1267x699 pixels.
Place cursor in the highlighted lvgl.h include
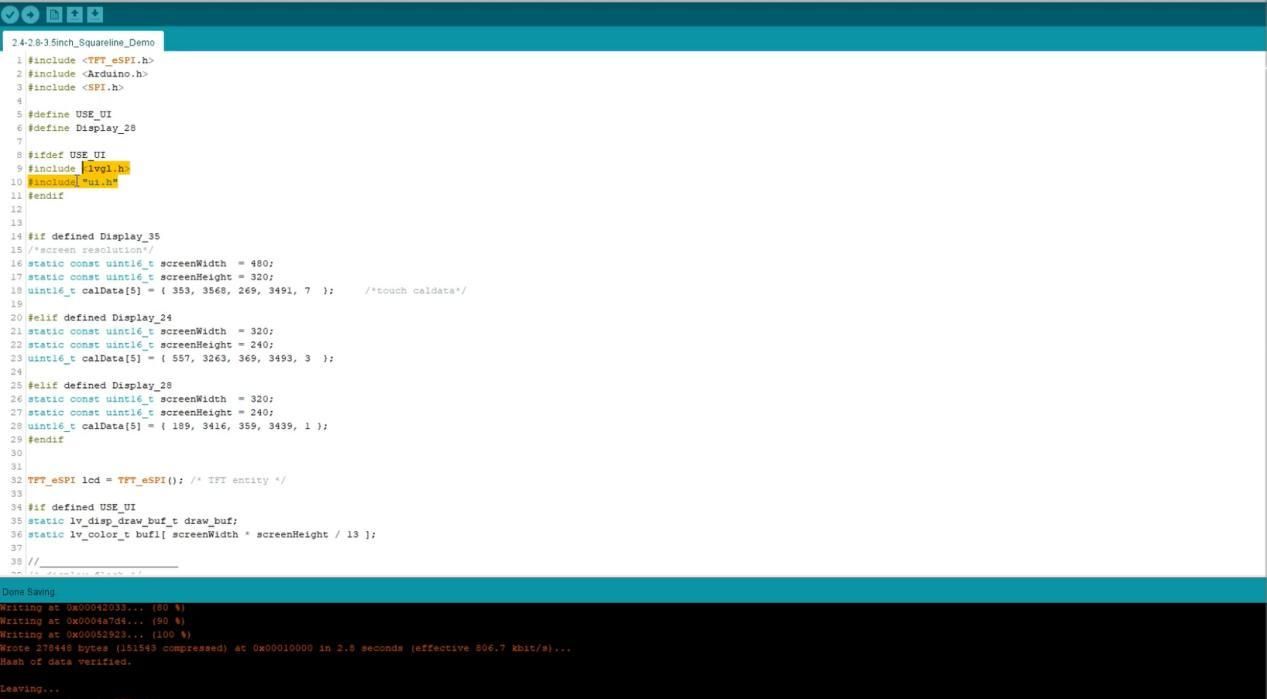coord(104,168)
